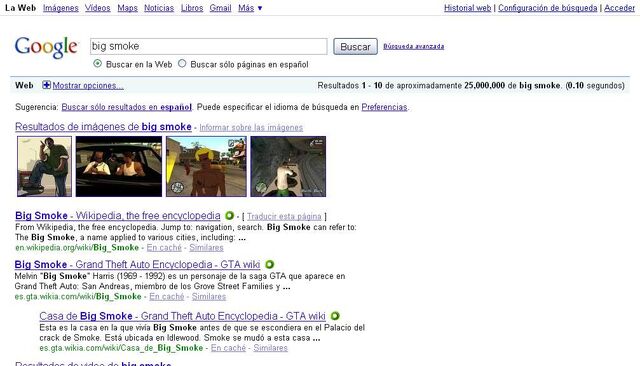Open En caché for es.gta.wikia.com/wiki/Big_Smoke
The width and height of the screenshot is (640, 366).
coord(167,297)
